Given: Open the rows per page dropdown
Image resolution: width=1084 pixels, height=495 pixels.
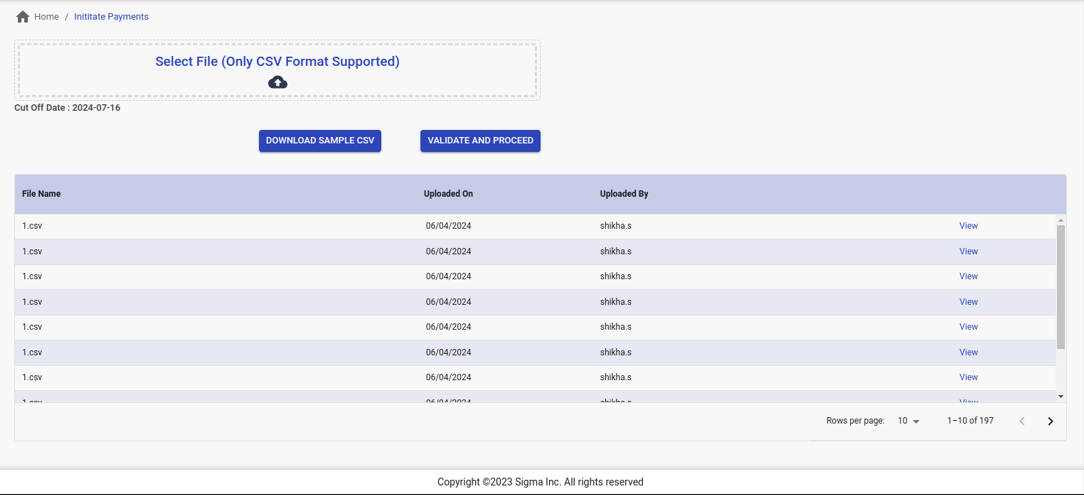Looking at the screenshot, I should 908,421.
